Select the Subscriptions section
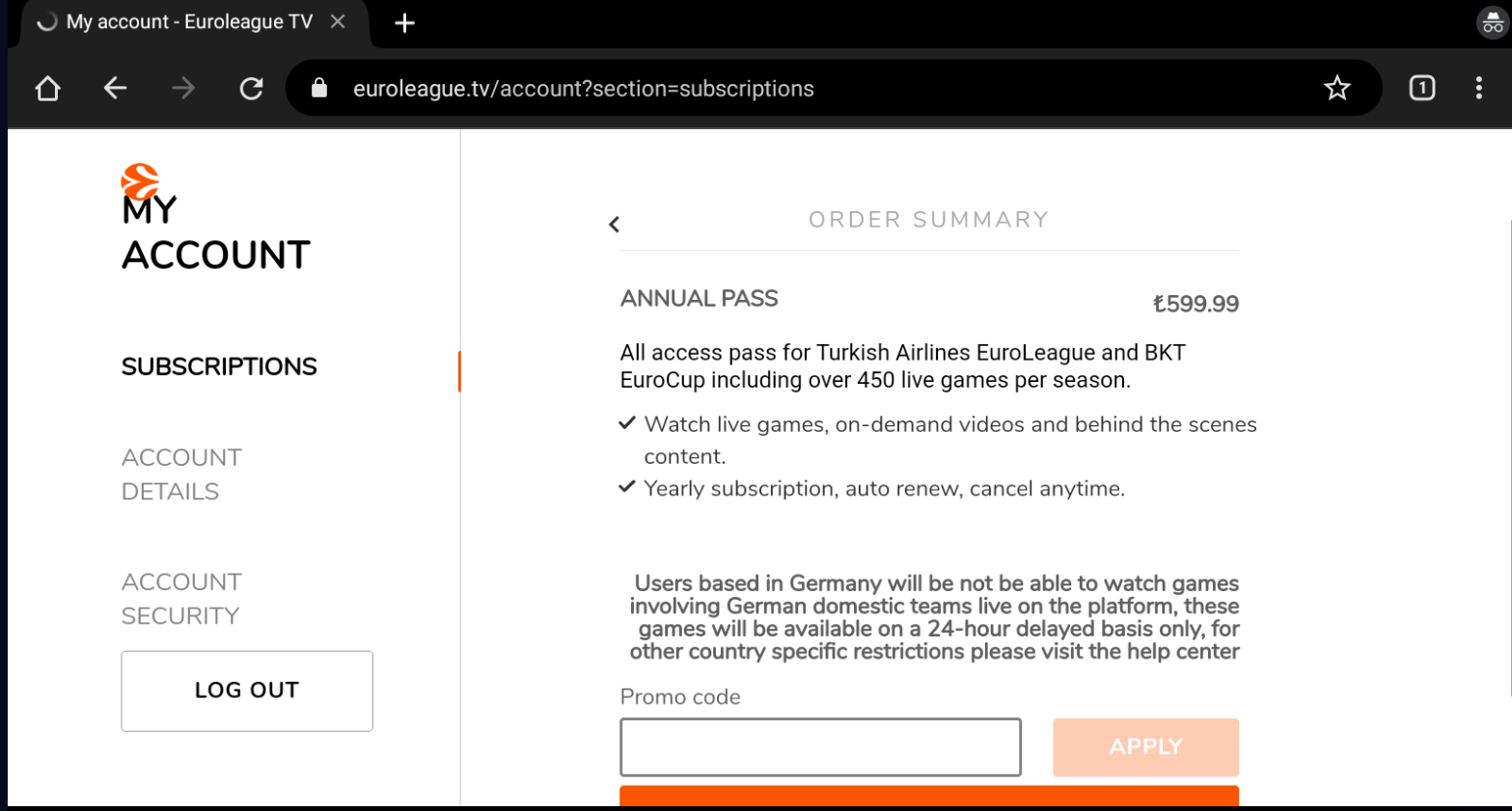The height and width of the screenshot is (811, 1512). coord(219,366)
